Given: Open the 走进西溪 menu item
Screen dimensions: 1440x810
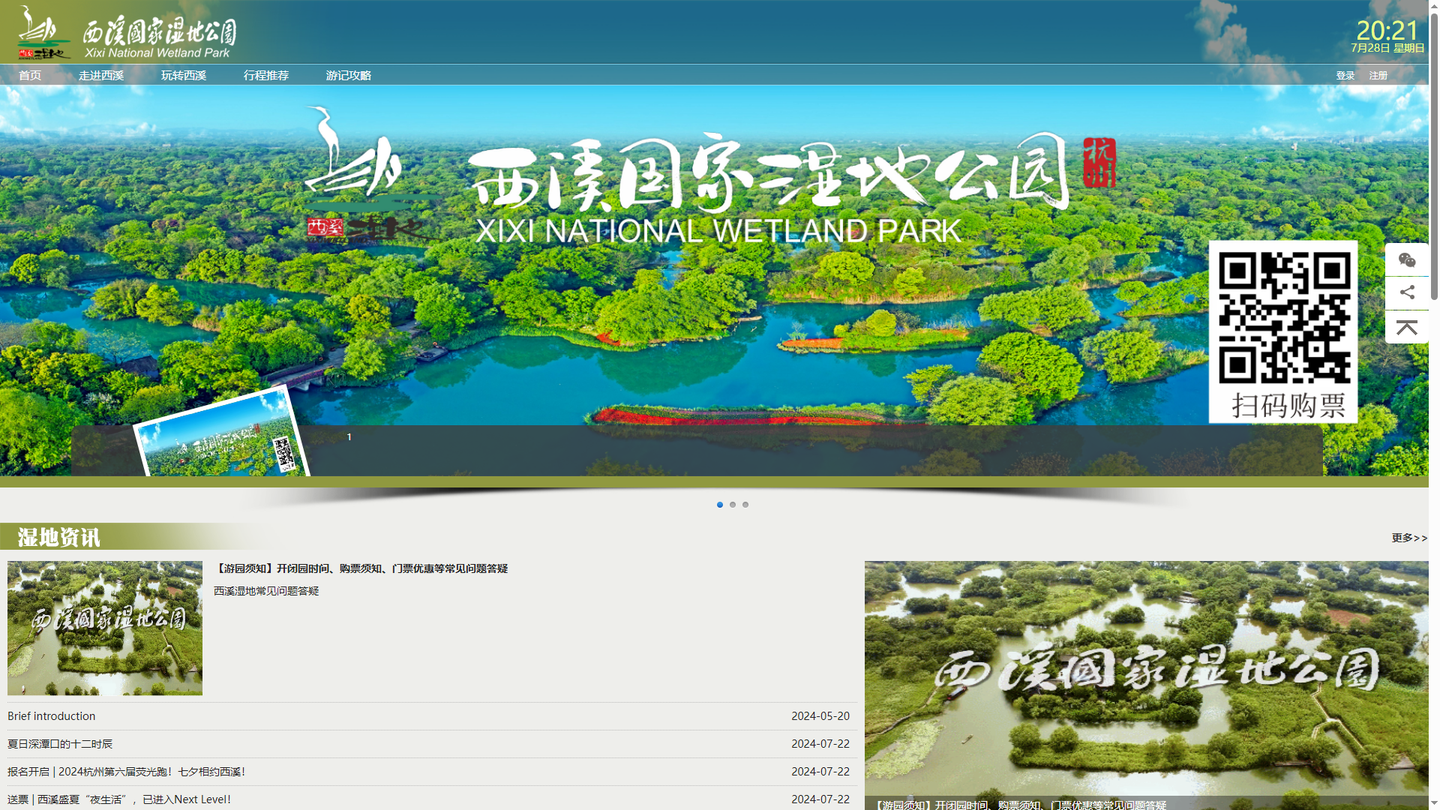Looking at the screenshot, I should tap(101, 76).
